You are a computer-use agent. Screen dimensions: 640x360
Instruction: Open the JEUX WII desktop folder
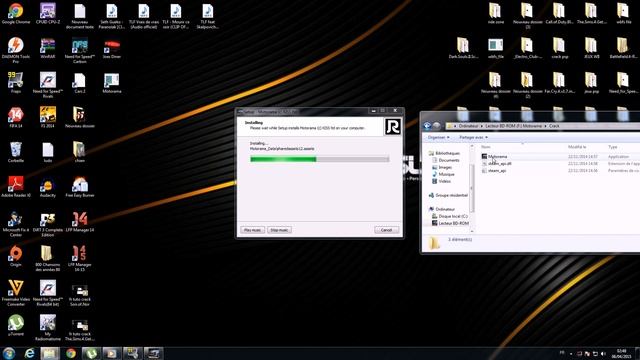591,48
